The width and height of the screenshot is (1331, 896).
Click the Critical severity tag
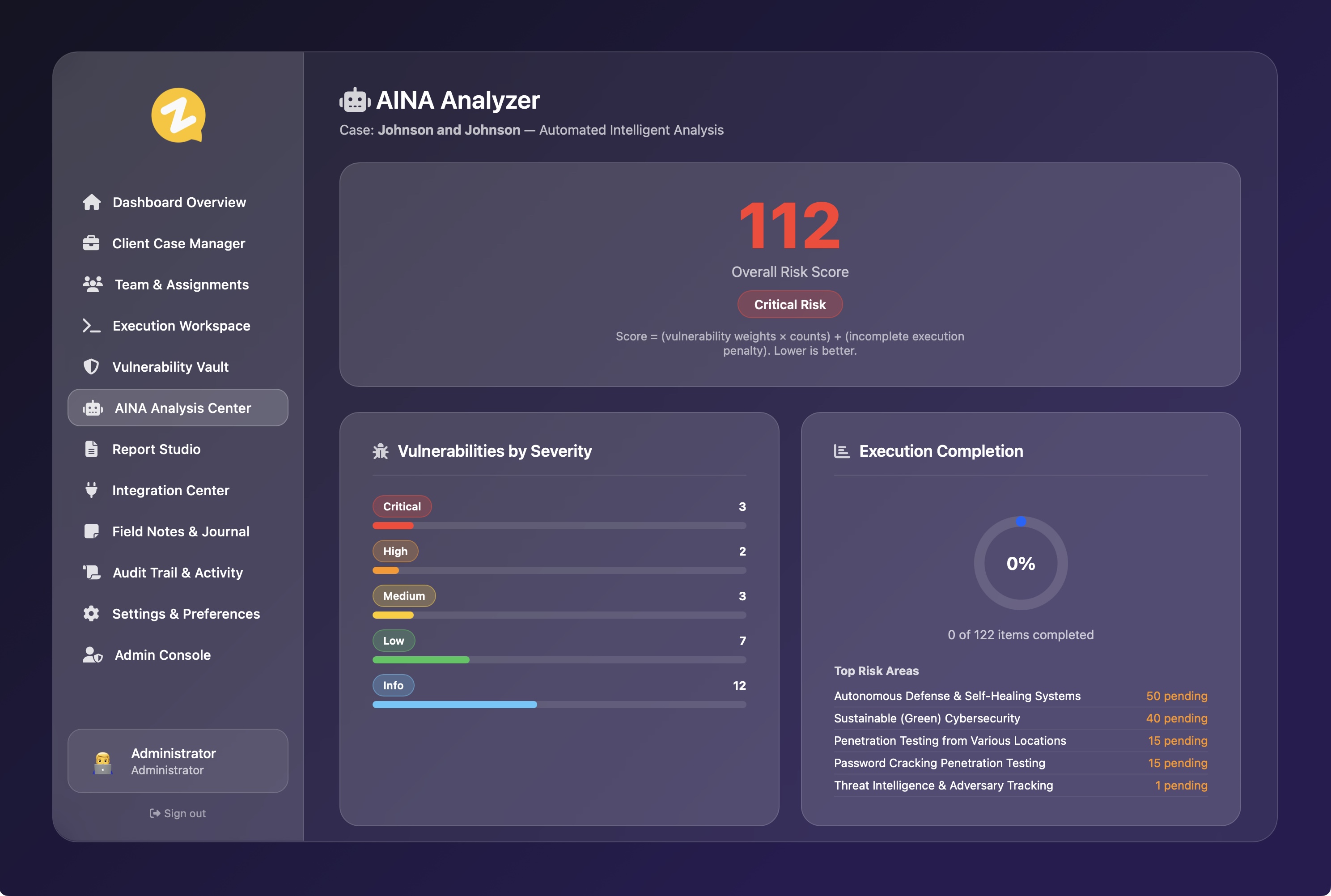(402, 506)
